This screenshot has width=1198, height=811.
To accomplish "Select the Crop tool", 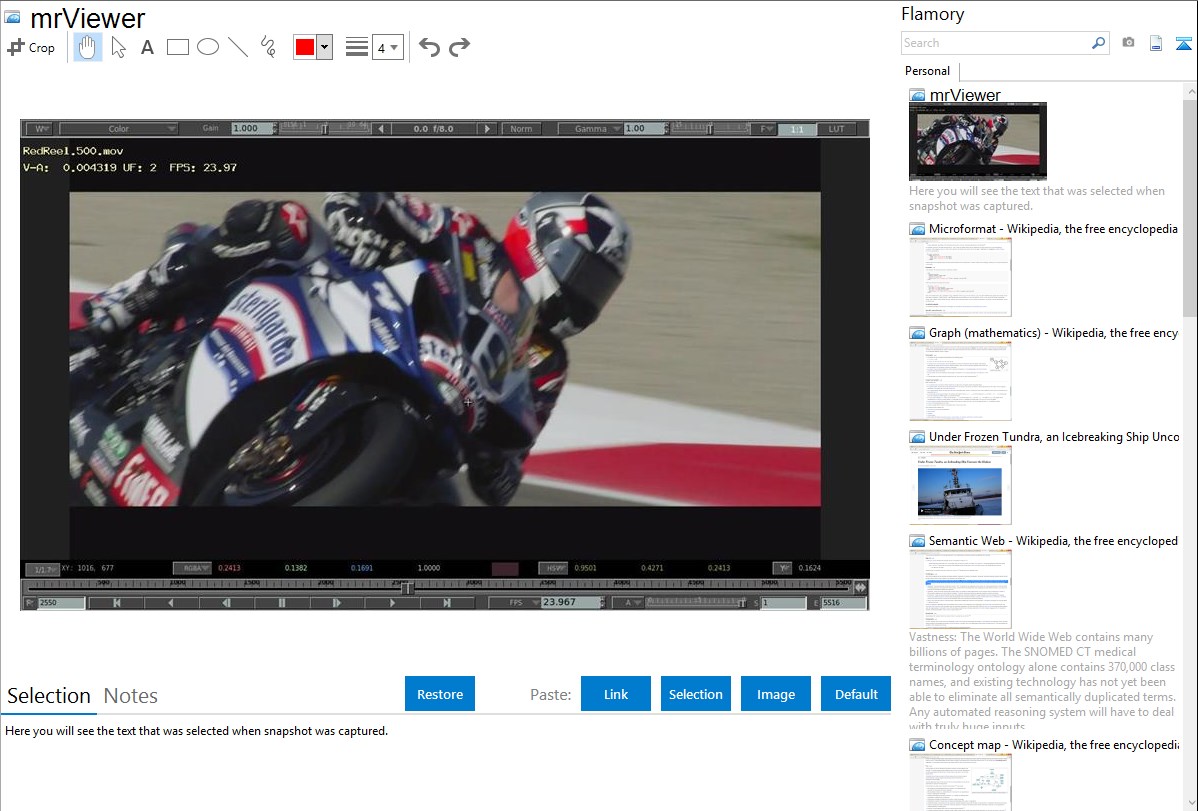I will (x=31, y=47).
